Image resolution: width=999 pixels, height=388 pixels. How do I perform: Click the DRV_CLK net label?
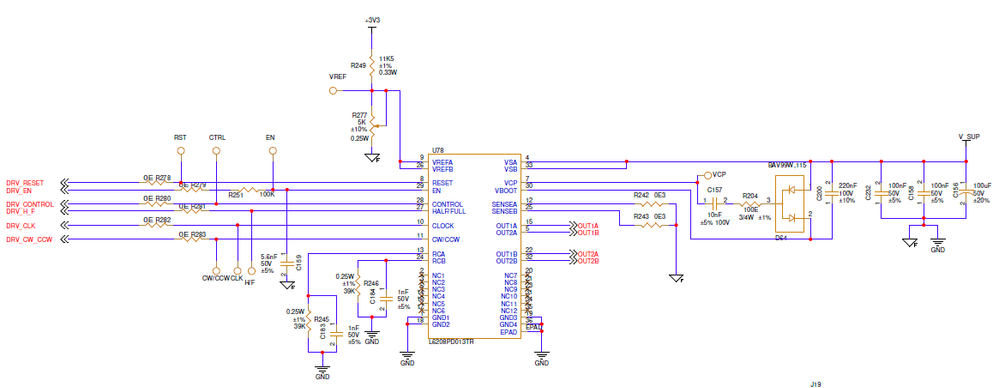point(20,226)
